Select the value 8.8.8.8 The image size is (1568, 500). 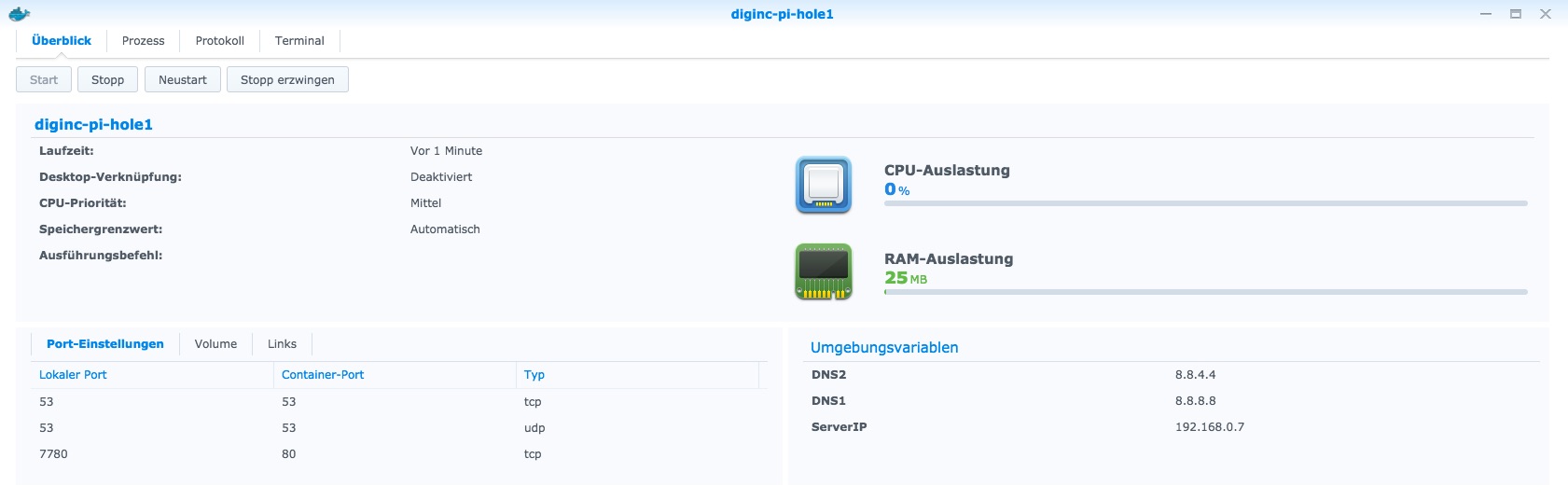point(1195,401)
